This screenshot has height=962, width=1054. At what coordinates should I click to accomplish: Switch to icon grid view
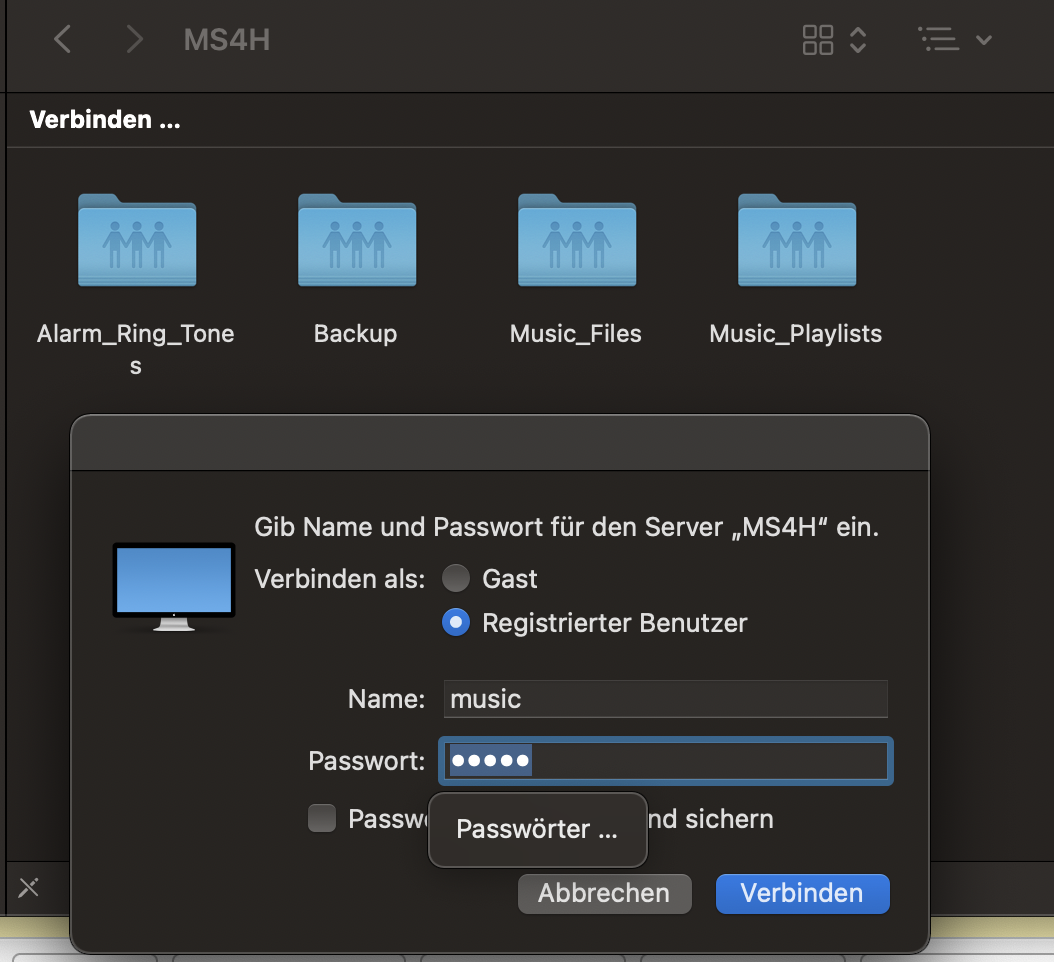818,40
